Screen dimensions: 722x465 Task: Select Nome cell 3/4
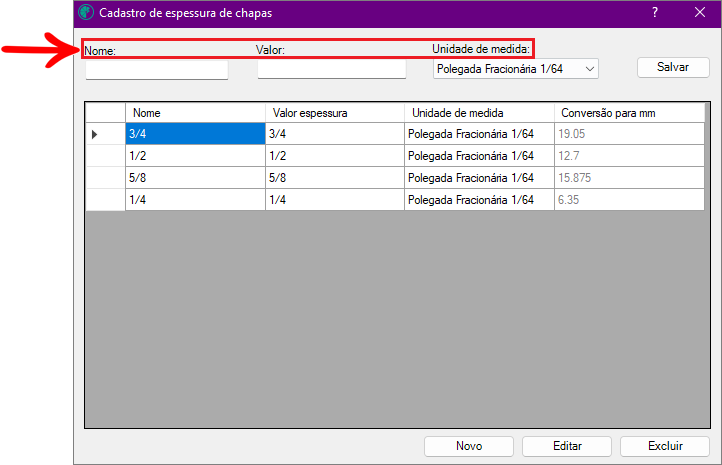click(x=195, y=134)
